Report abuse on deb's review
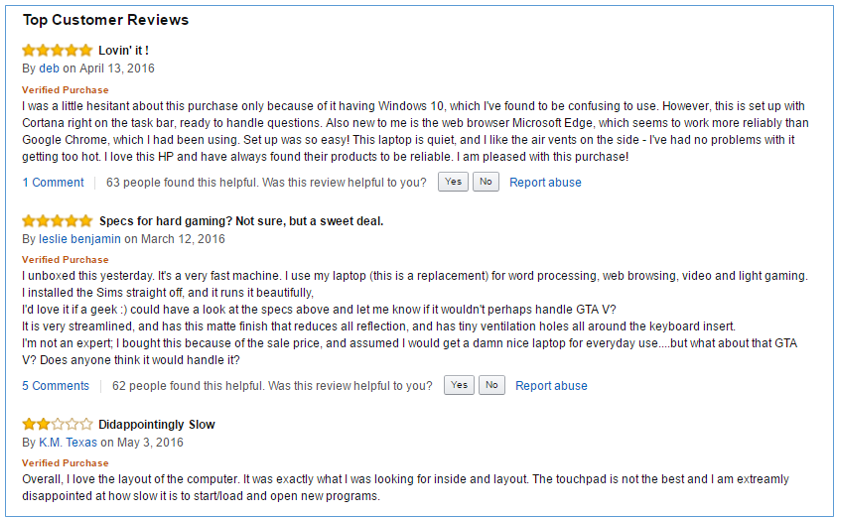 click(545, 182)
